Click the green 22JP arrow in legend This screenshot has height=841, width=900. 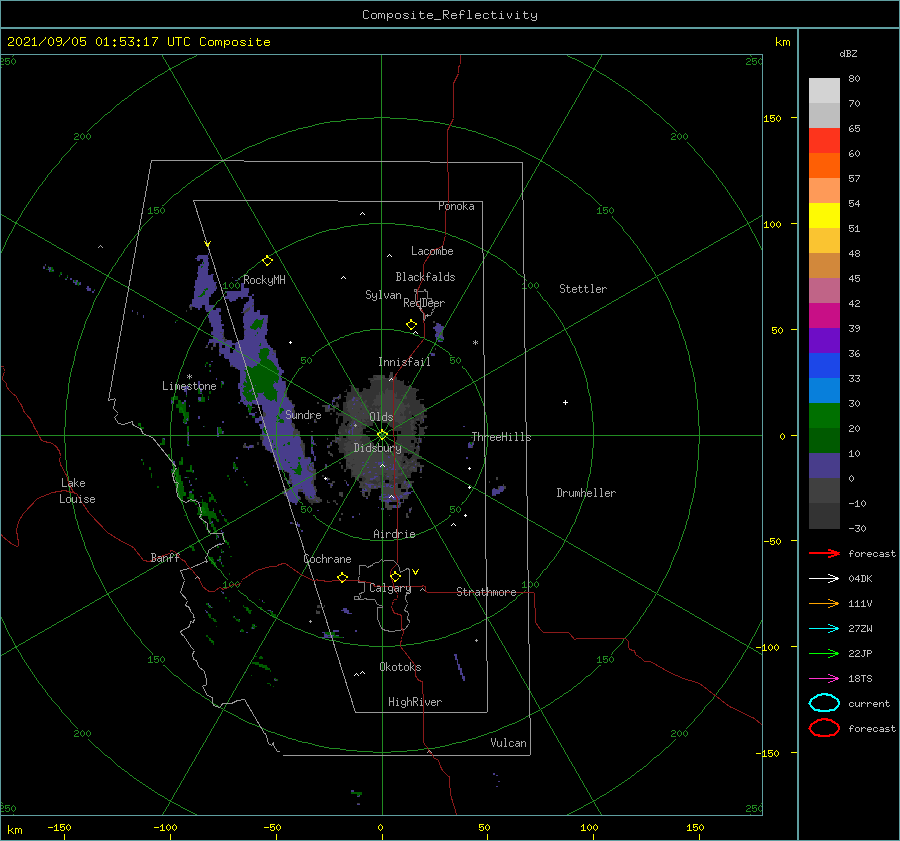tap(824, 653)
